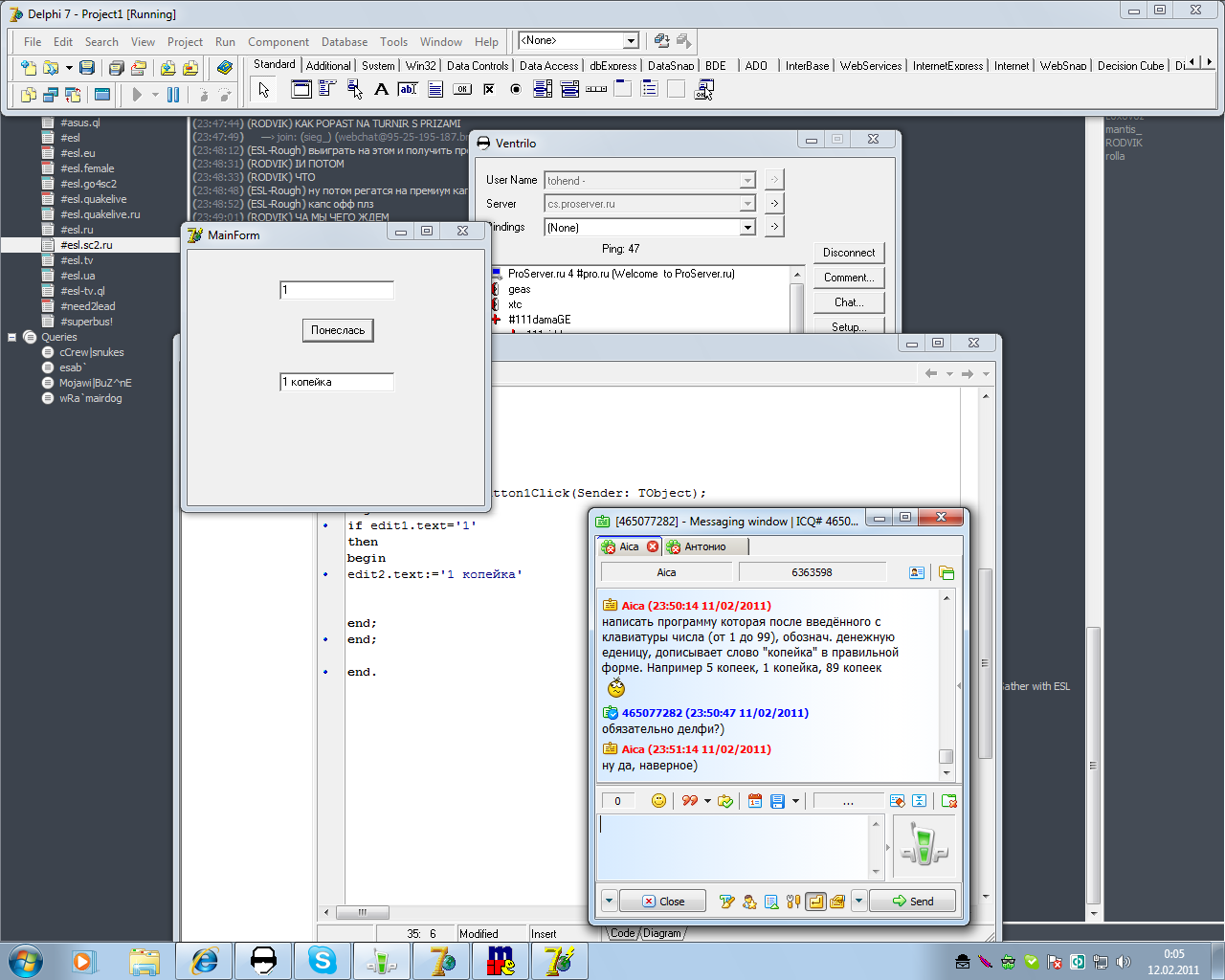Image resolution: width=1225 pixels, height=980 pixels.
Task: Pick the Edit component in Standard palette
Action: 408,89
